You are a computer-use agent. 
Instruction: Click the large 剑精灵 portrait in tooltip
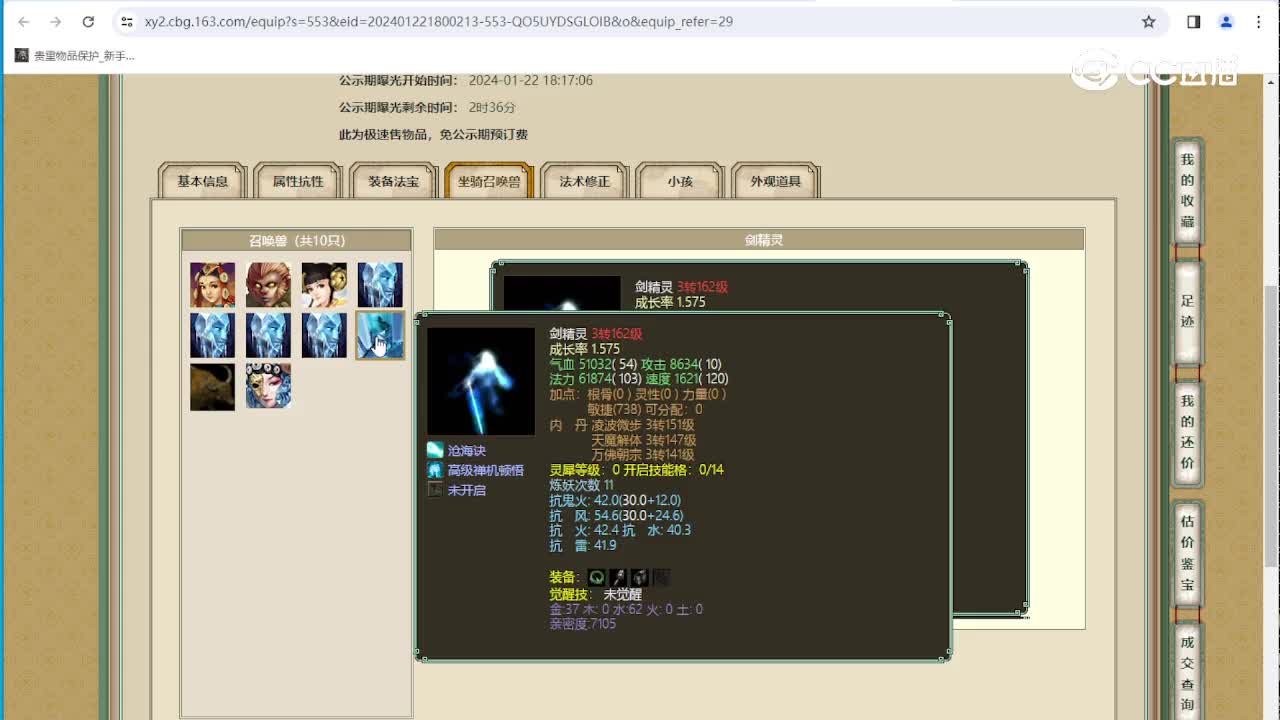point(481,381)
